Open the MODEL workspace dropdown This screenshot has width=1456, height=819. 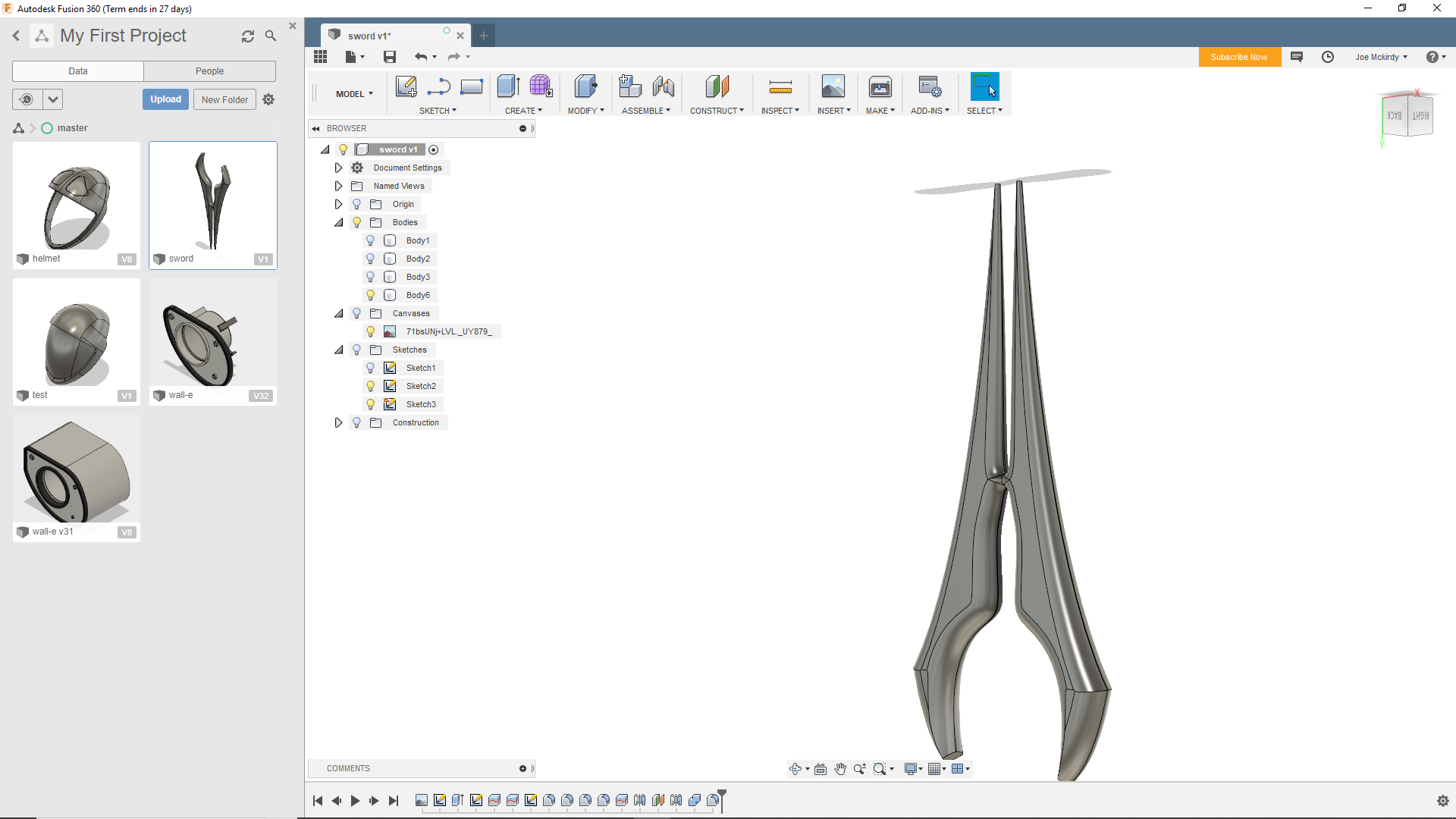coord(354,94)
